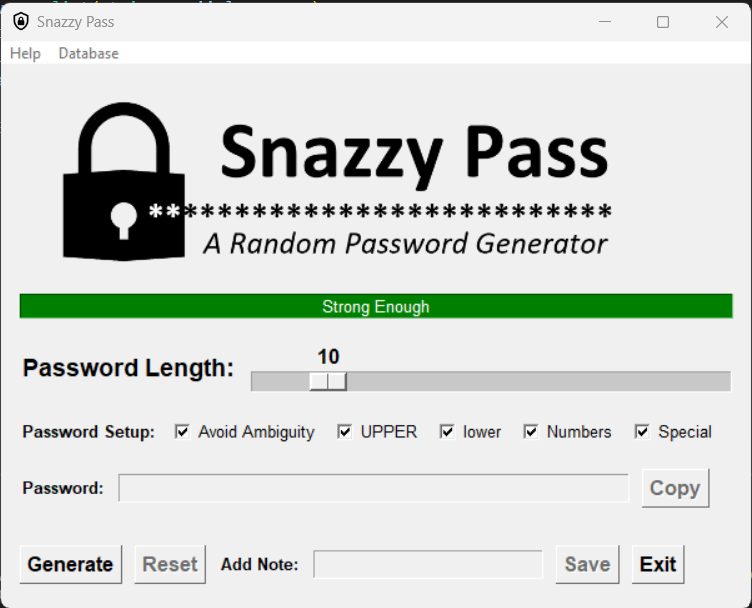This screenshot has height=608, width=752.
Task: Copy the password with the Copy button
Action: point(675,488)
